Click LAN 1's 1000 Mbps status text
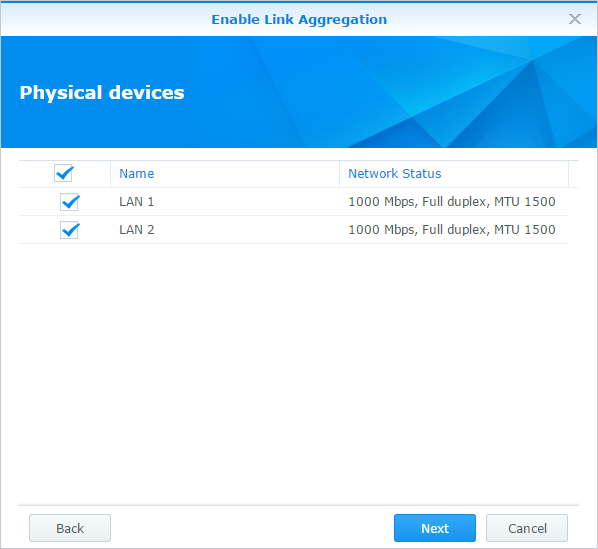Viewport: 598px width, 549px height. pos(452,202)
